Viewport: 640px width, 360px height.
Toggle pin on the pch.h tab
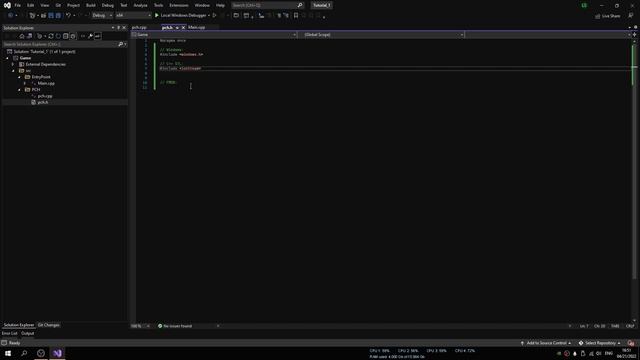click(x=177, y=27)
